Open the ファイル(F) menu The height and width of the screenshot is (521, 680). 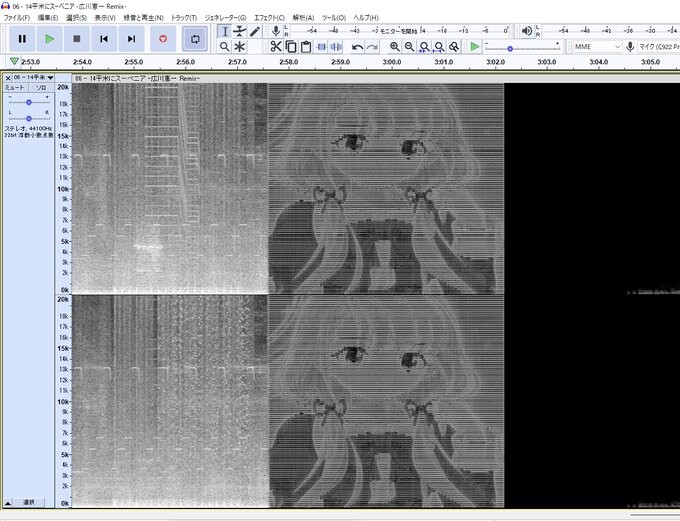[16, 18]
